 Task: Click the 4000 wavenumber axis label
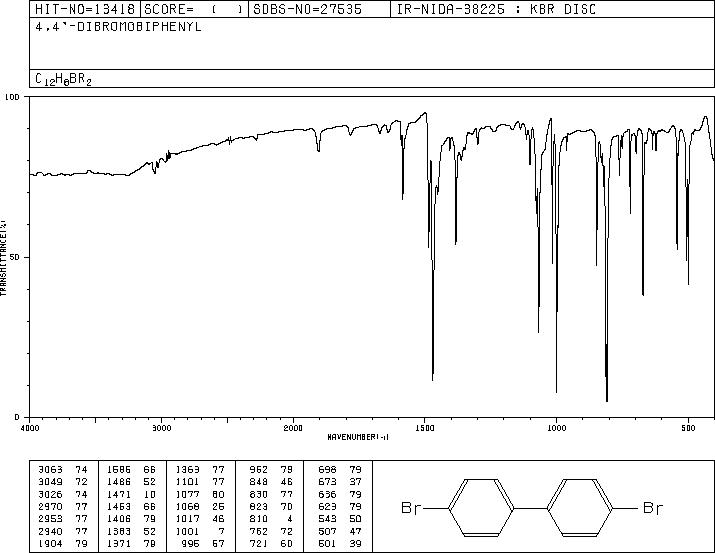[30, 428]
